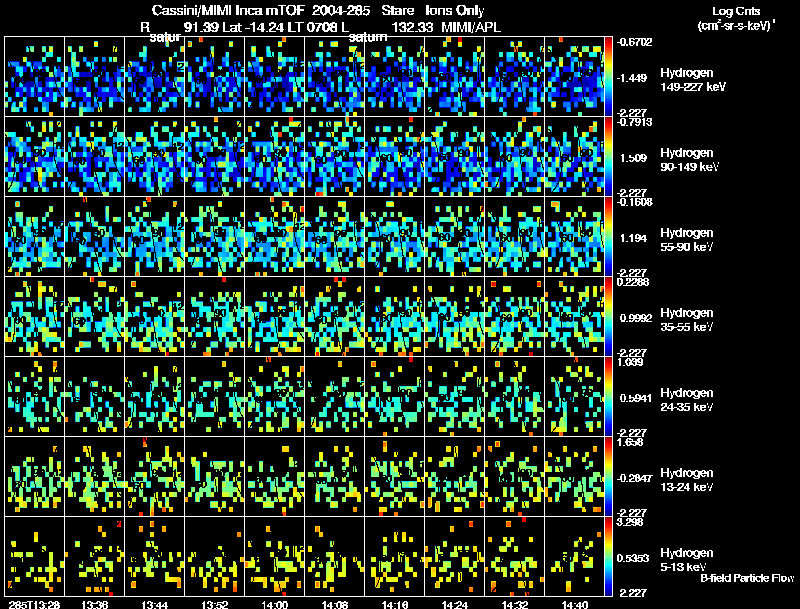Image resolution: width=800 pixels, height=609 pixels.
Task: Select the 'Hydrogen 55-90 keV' row label
Action: [687, 240]
